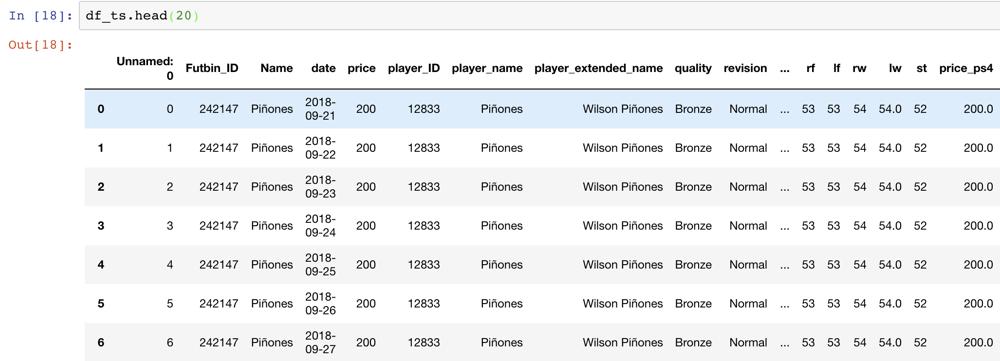Click the Bronze quality cell in row 5
This screenshot has height=361, width=1000.
coord(693,304)
